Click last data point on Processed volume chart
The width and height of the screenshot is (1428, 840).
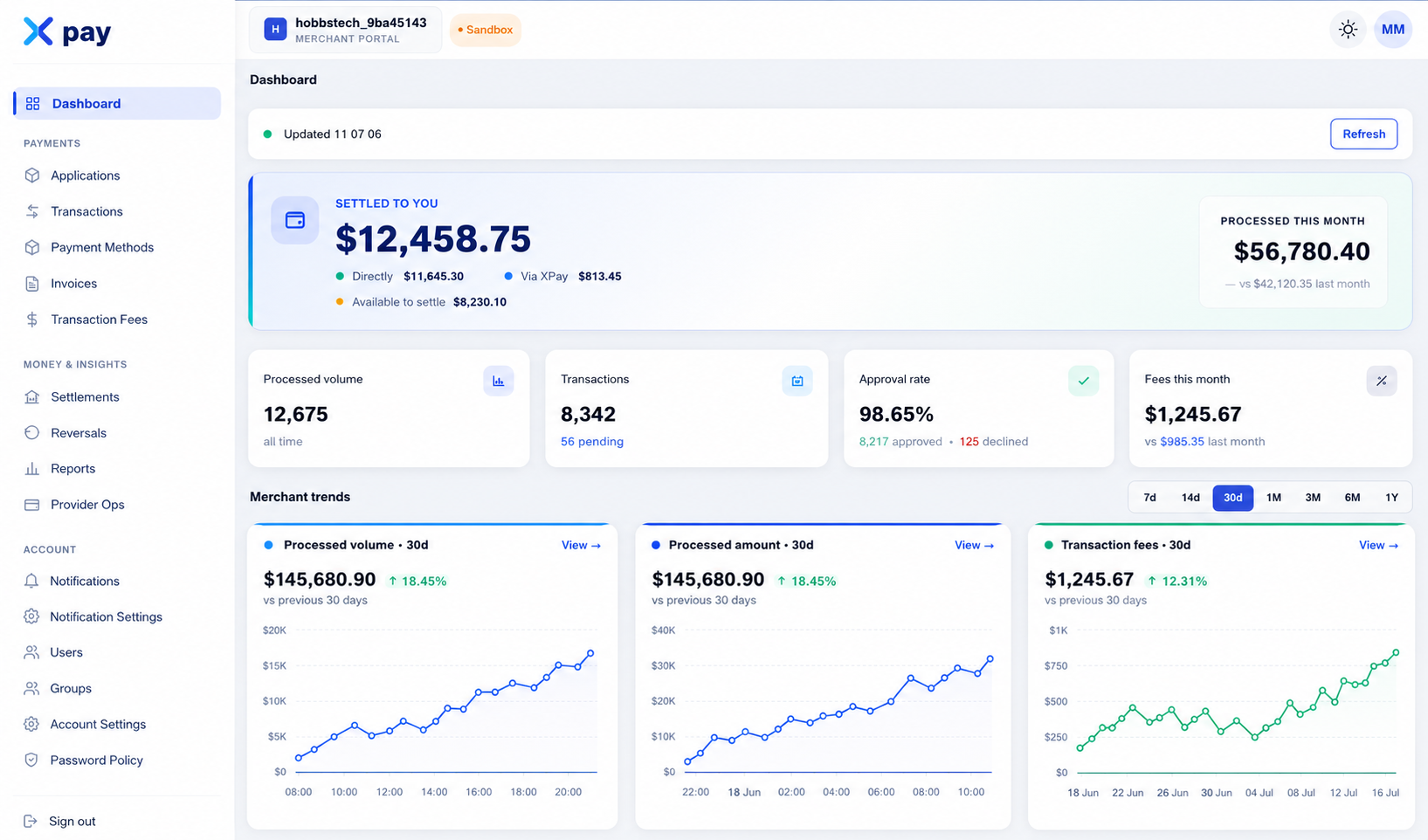click(591, 653)
